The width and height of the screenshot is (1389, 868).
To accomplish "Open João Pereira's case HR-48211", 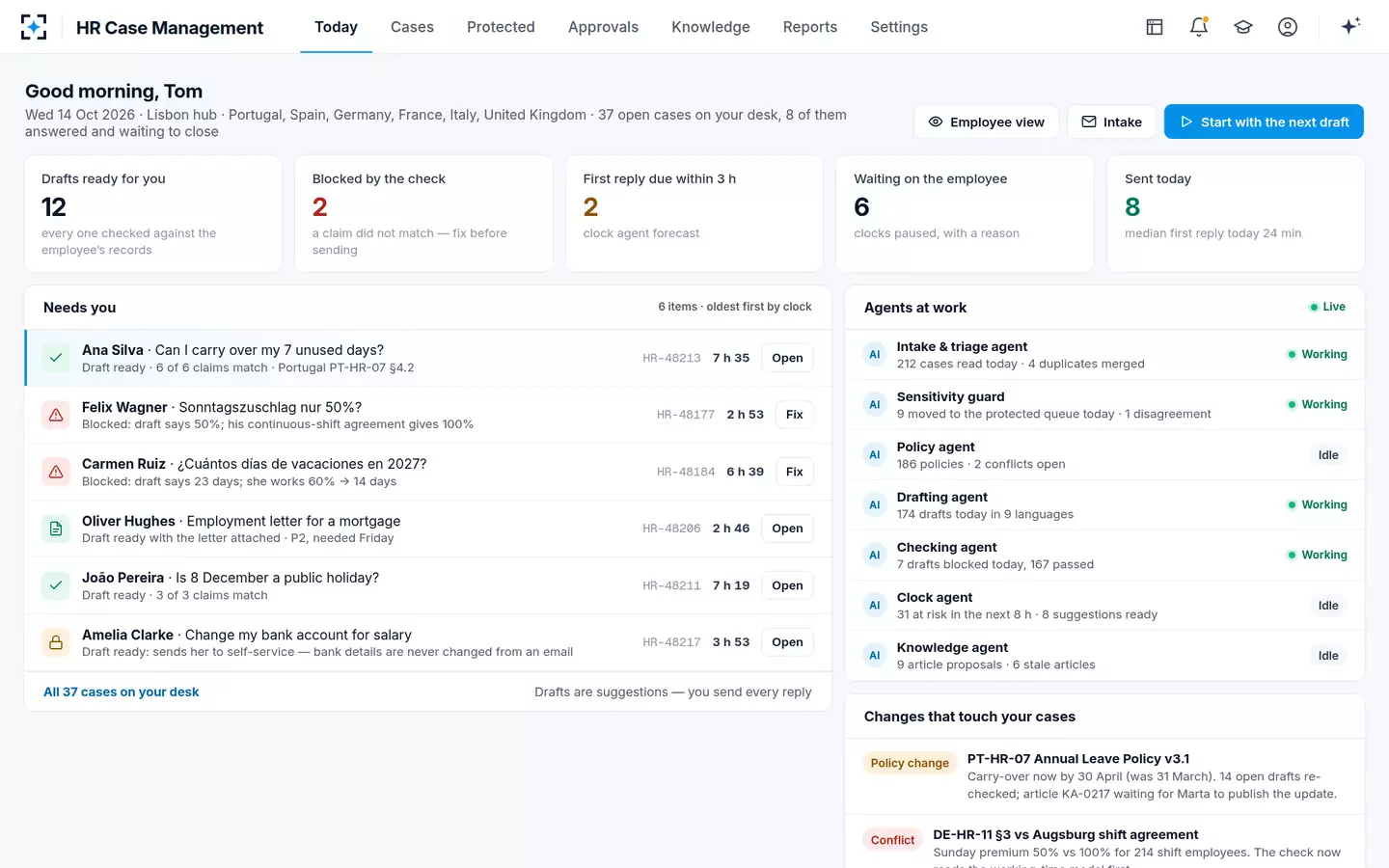I will coord(787,585).
